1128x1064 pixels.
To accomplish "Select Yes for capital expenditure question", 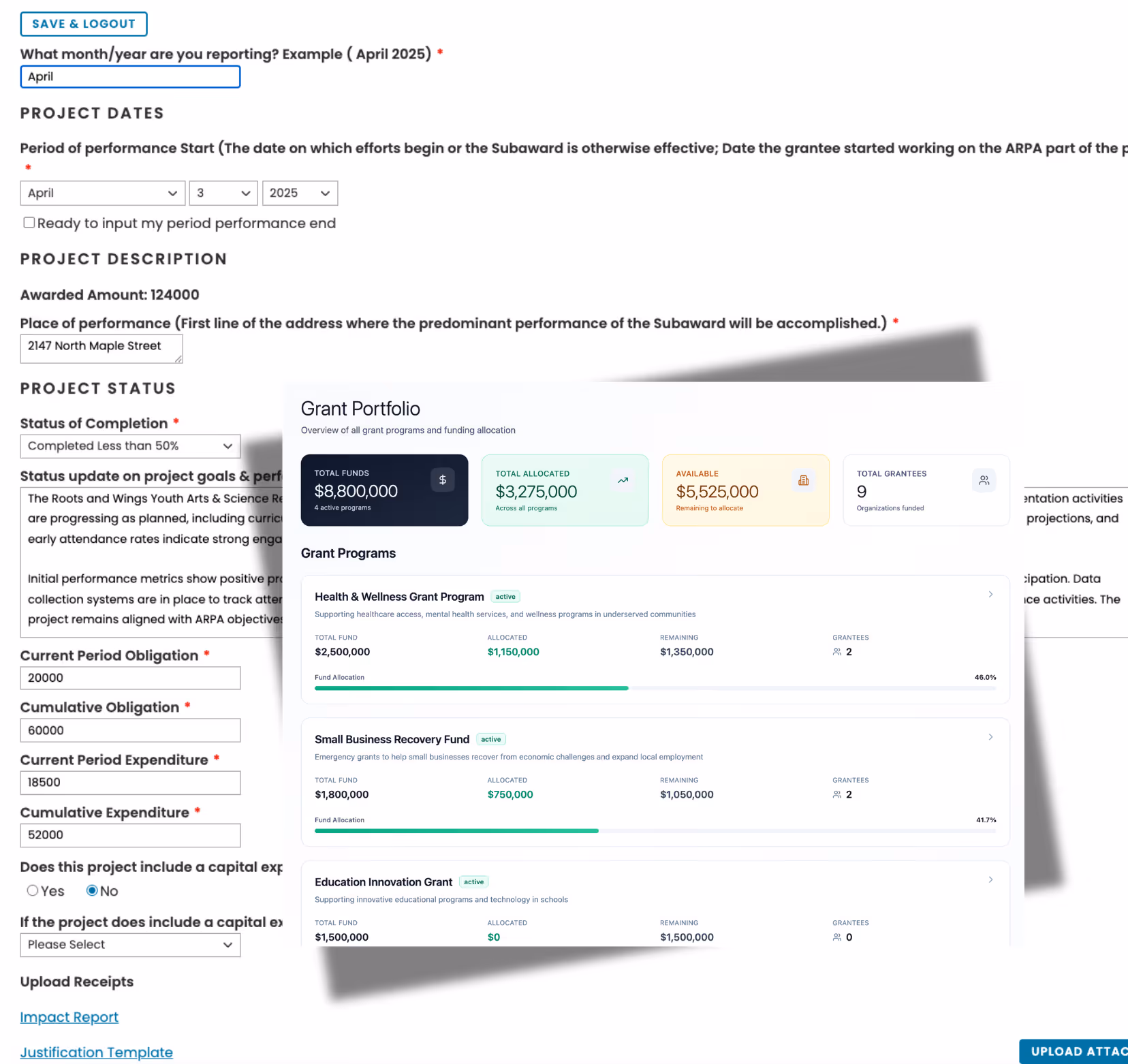I will tap(33, 890).
